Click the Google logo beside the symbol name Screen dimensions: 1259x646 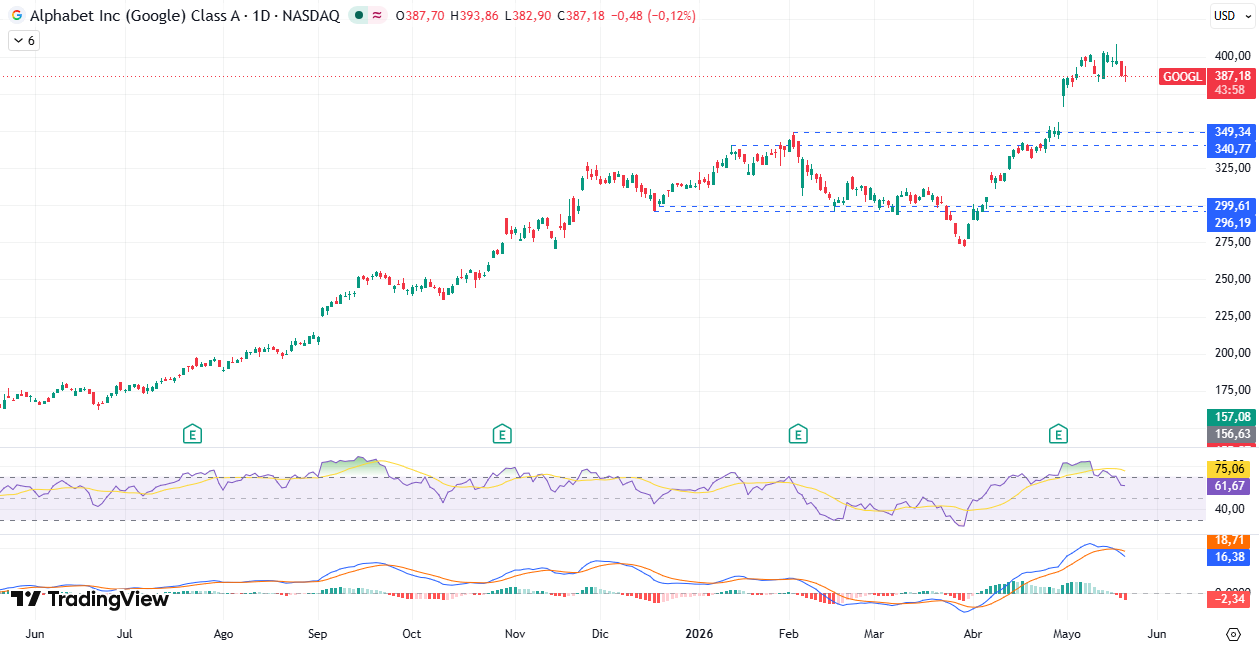coord(16,16)
